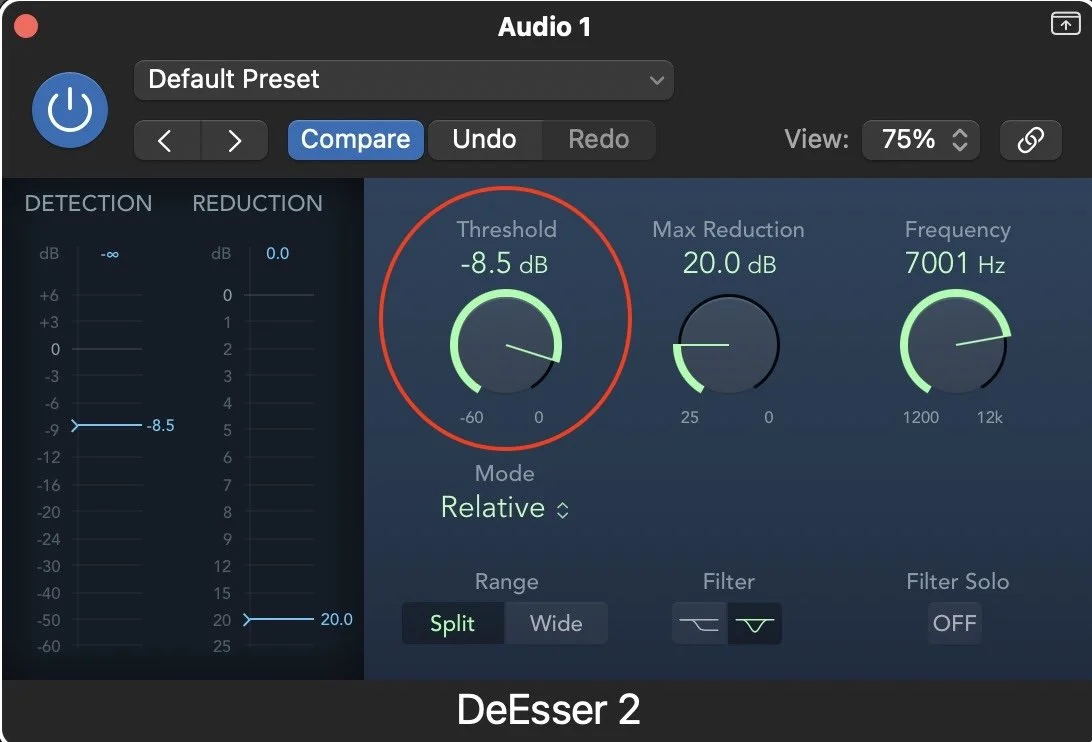Click the Threshold knob
Image resolution: width=1092 pixels, height=742 pixels.
click(506, 344)
